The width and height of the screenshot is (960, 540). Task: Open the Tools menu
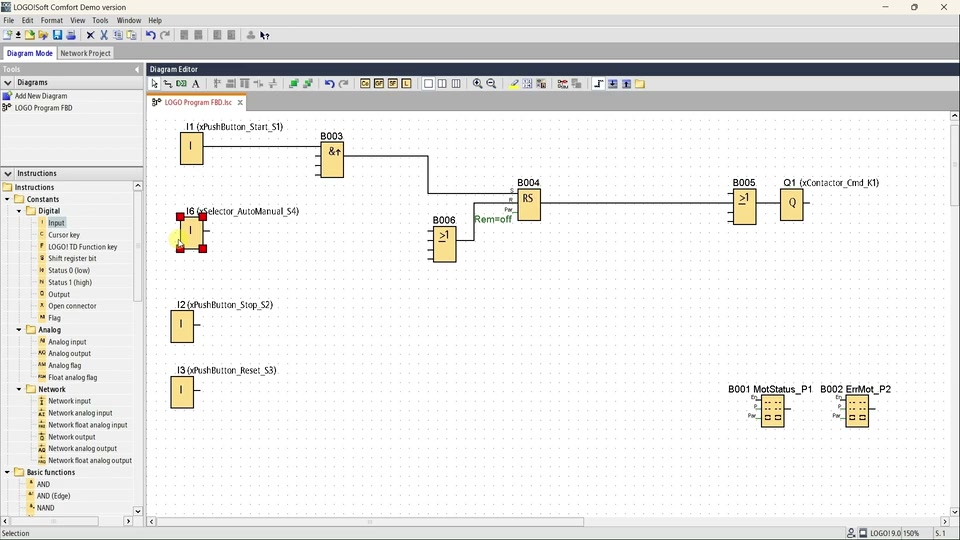(100, 20)
